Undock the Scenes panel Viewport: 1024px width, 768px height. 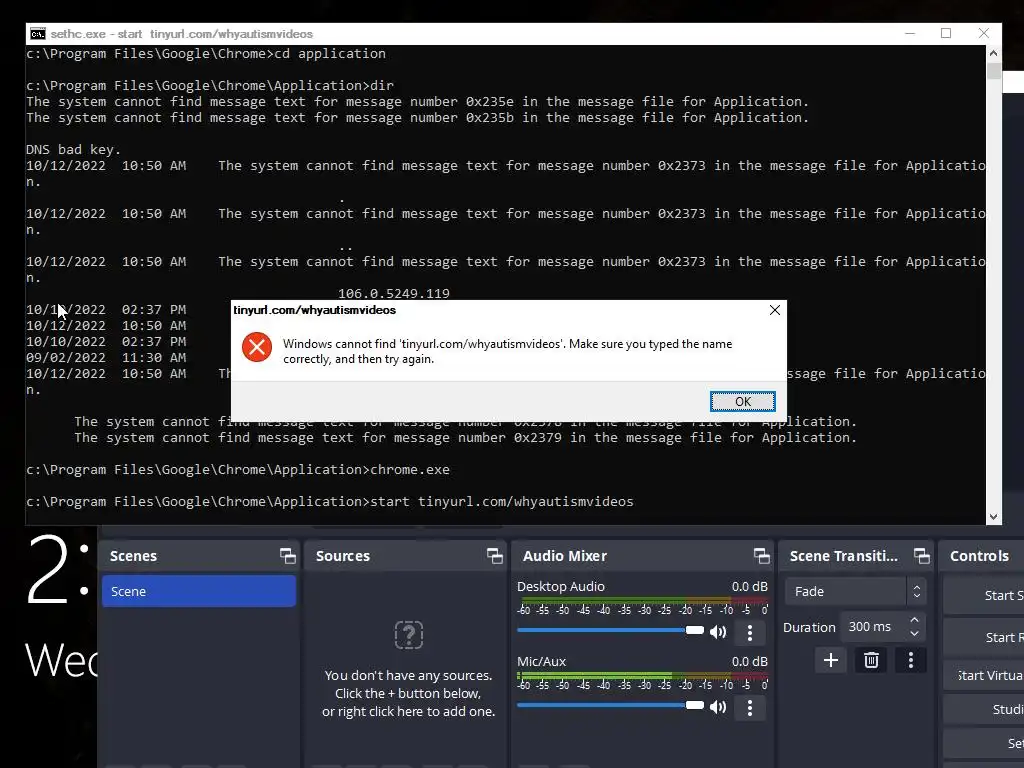287,556
